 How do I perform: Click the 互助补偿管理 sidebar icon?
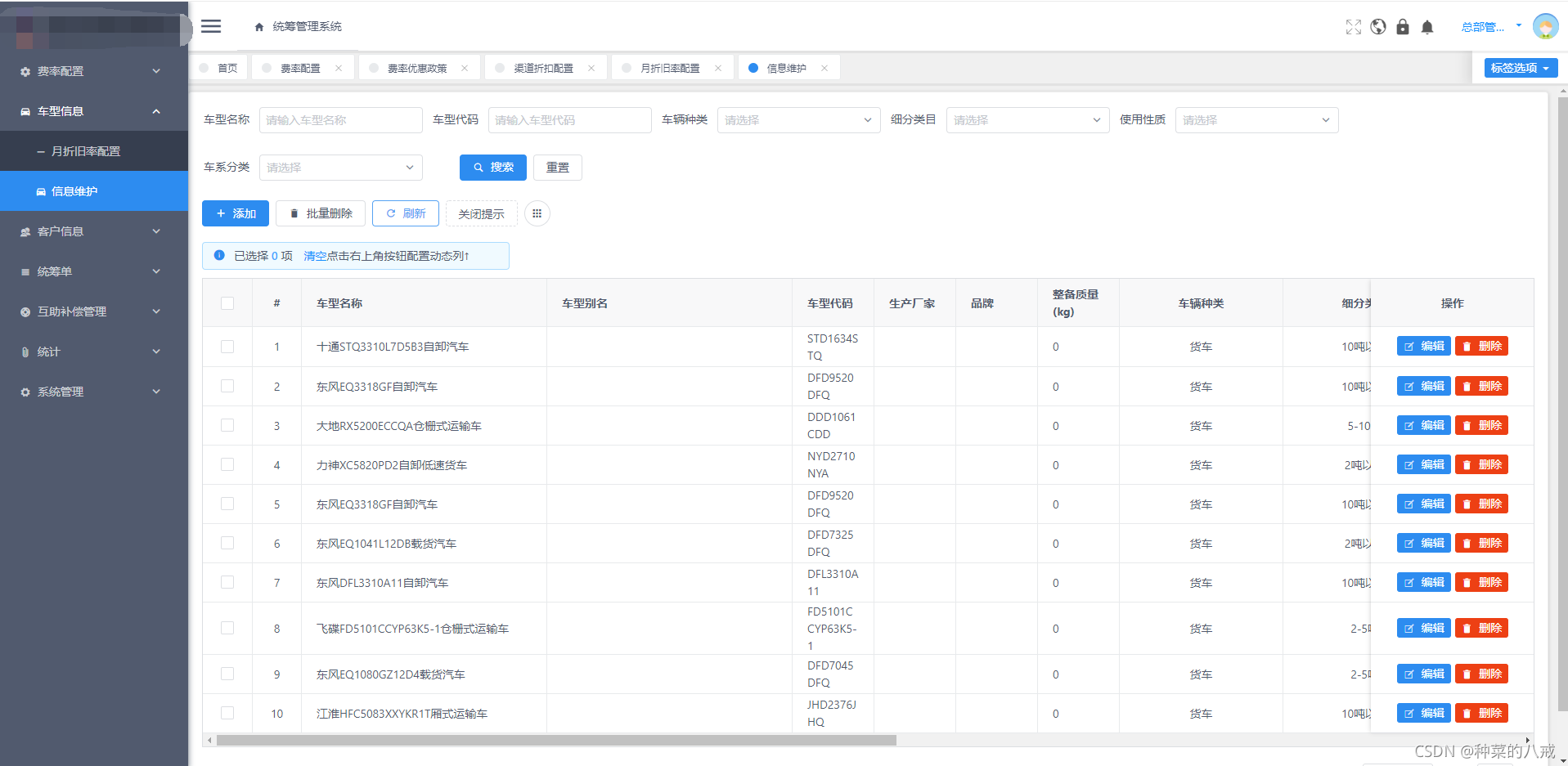coord(25,311)
